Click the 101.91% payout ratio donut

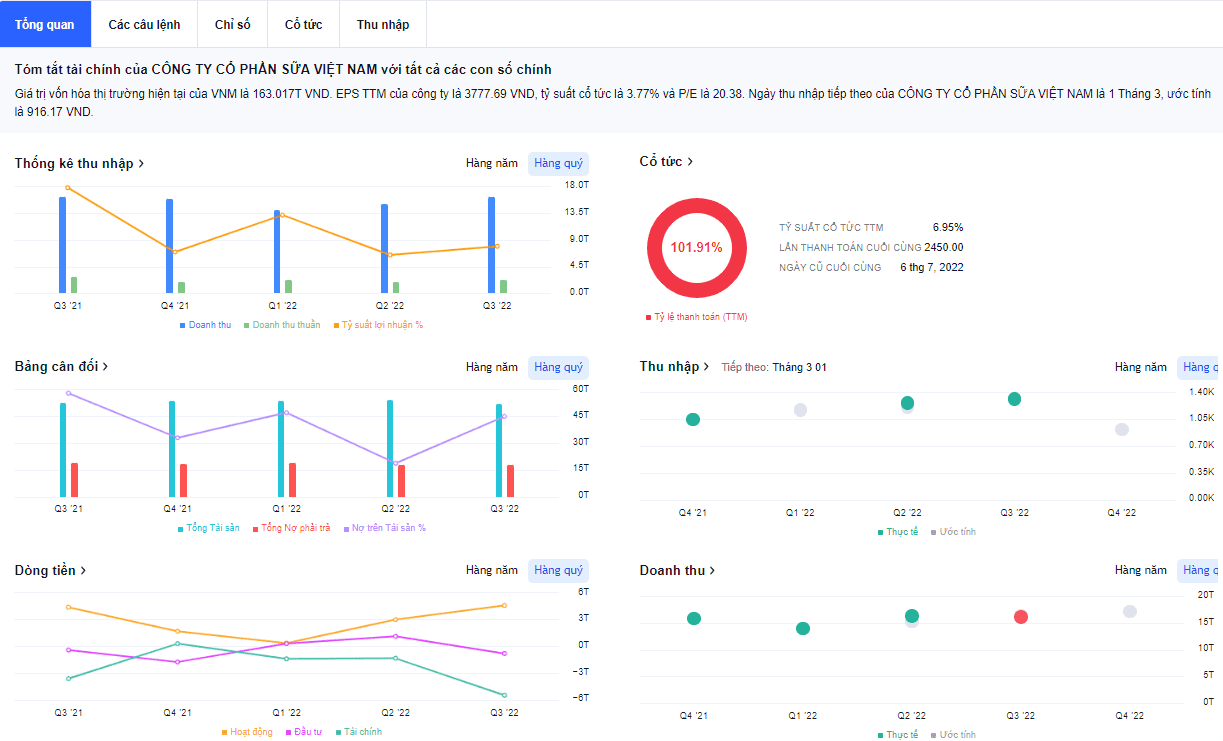(696, 247)
